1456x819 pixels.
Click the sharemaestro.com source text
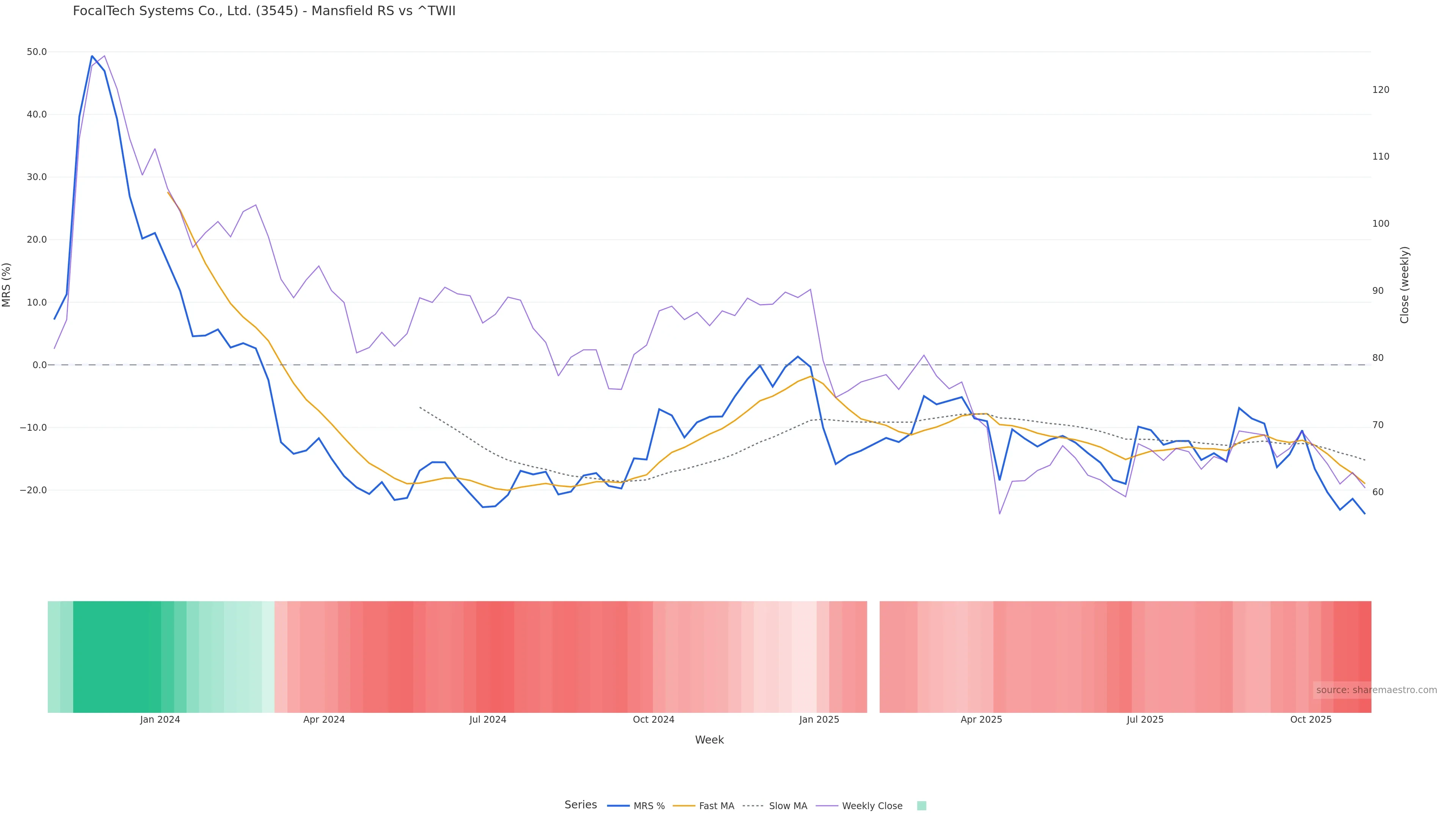[1376, 690]
